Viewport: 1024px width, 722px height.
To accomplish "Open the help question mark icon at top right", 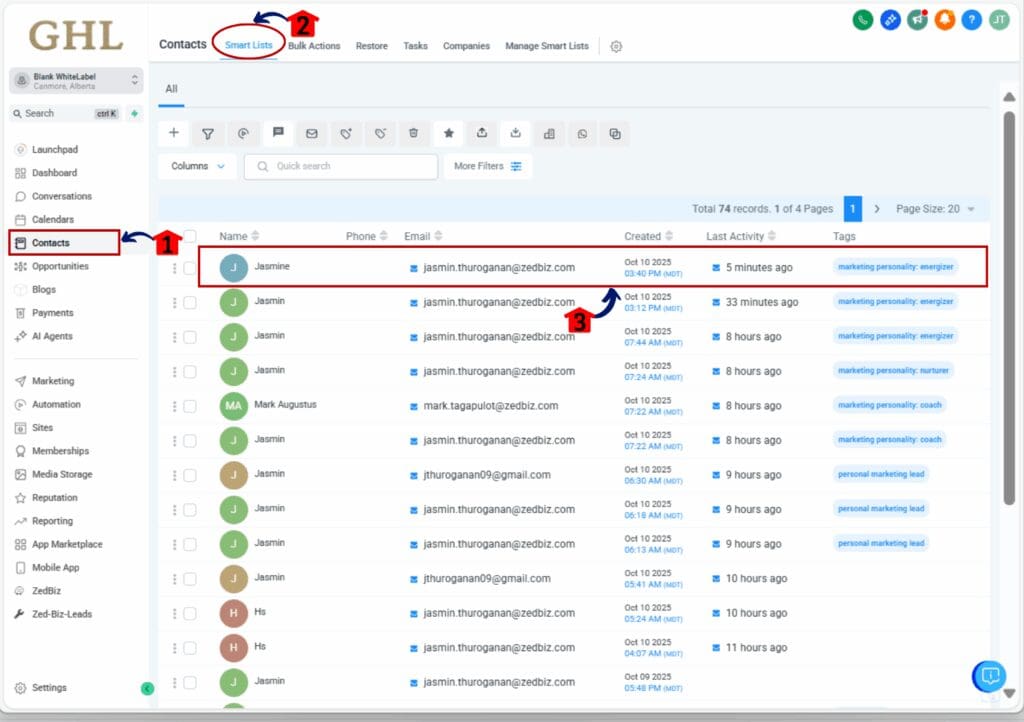I will tap(971, 19).
